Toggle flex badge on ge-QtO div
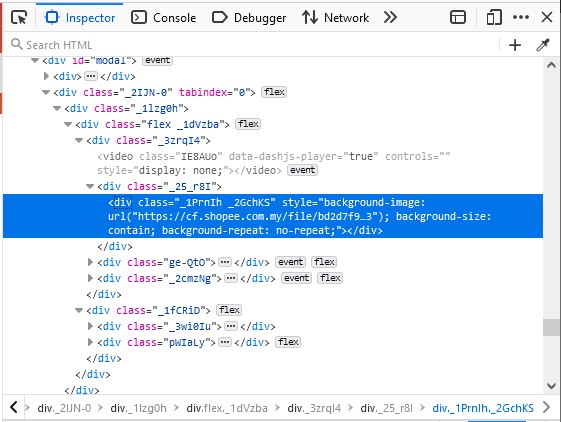Screen dimensions: 561x422 [324, 262]
